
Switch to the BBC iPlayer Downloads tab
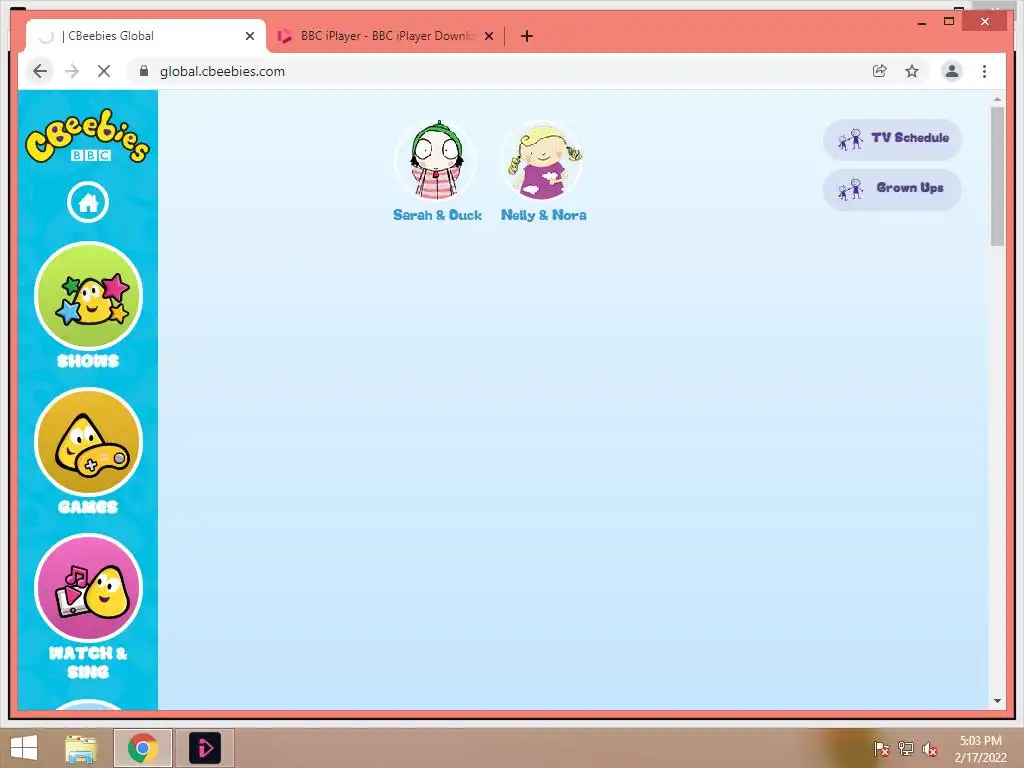[385, 36]
